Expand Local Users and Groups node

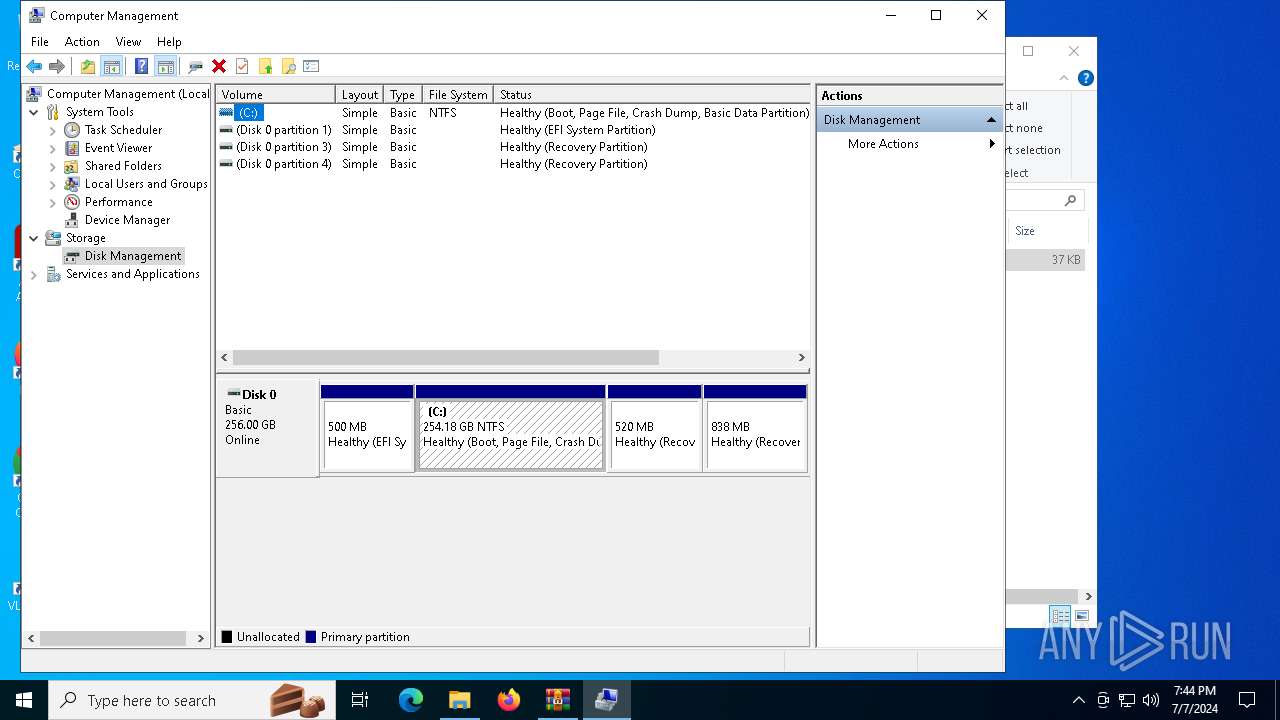pyautogui.click(x=53, y=184)
